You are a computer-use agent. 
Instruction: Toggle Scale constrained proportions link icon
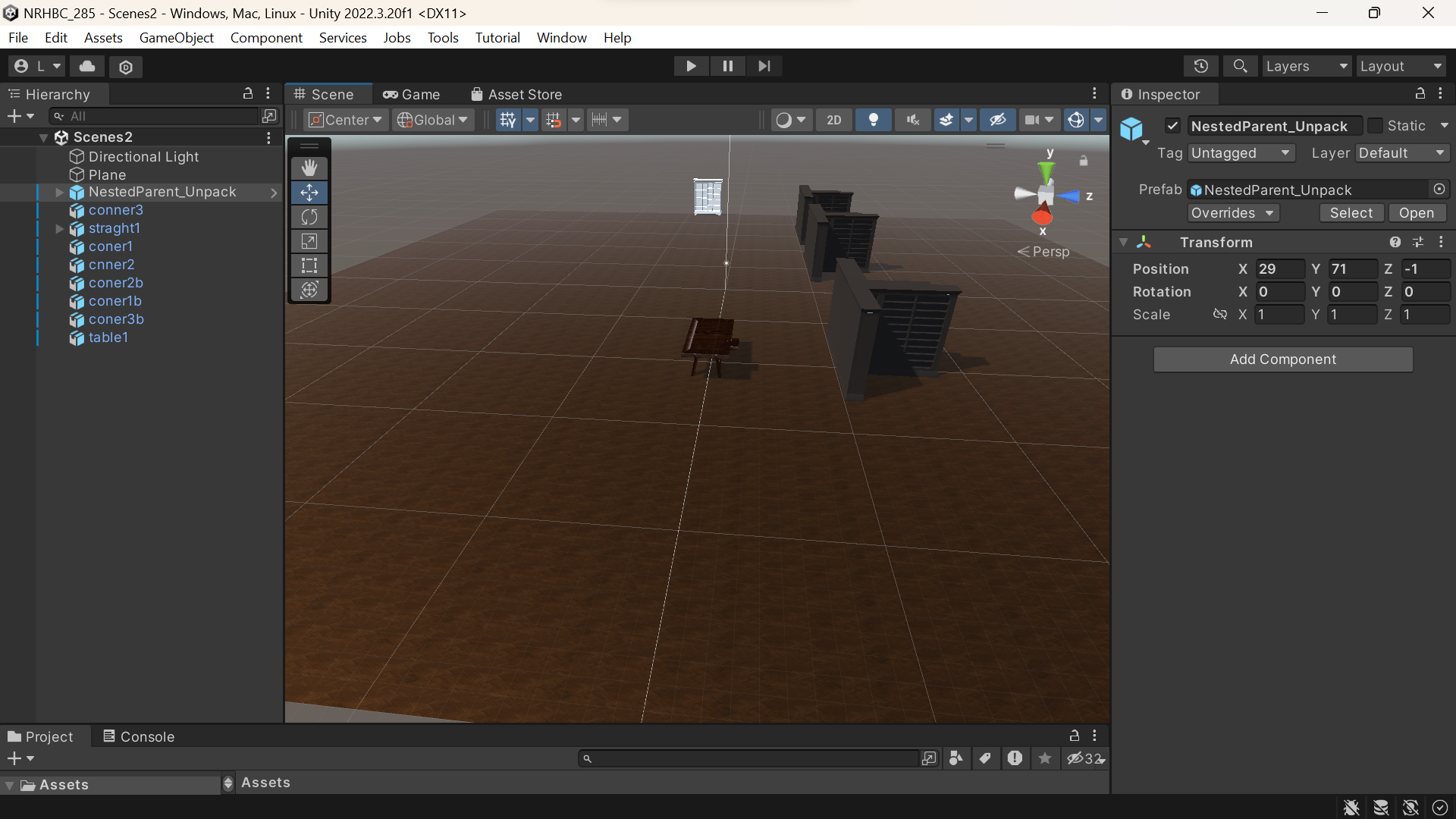(x=1219, y=314)
